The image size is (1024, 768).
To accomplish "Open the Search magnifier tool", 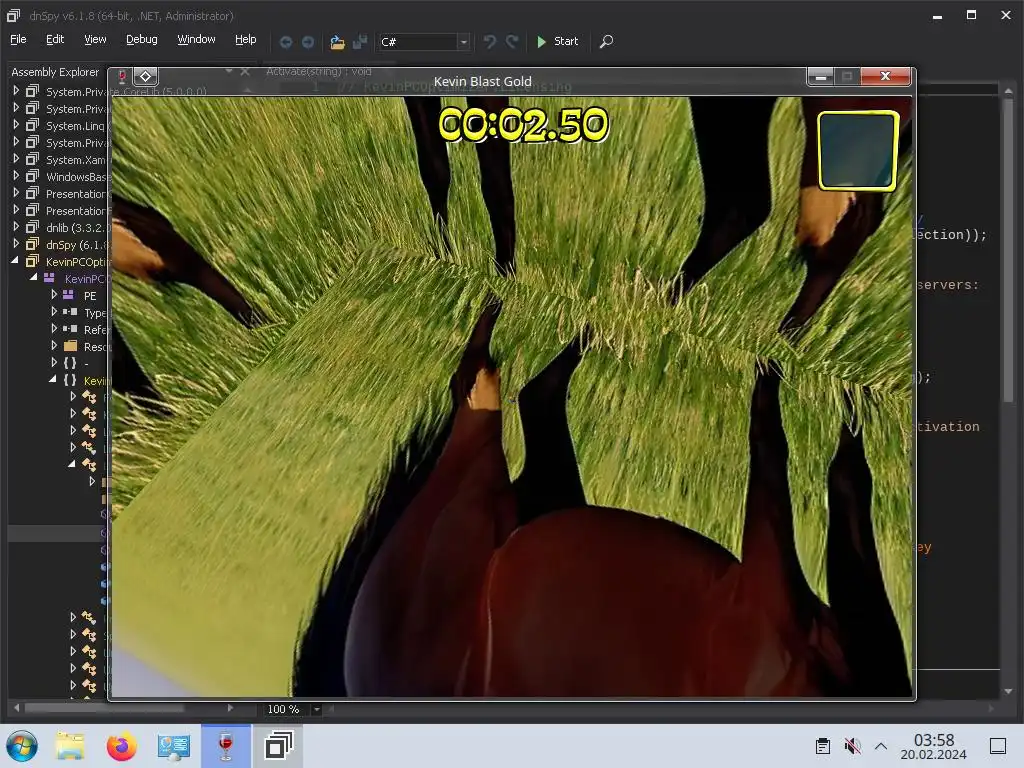I will pos(606,41).
